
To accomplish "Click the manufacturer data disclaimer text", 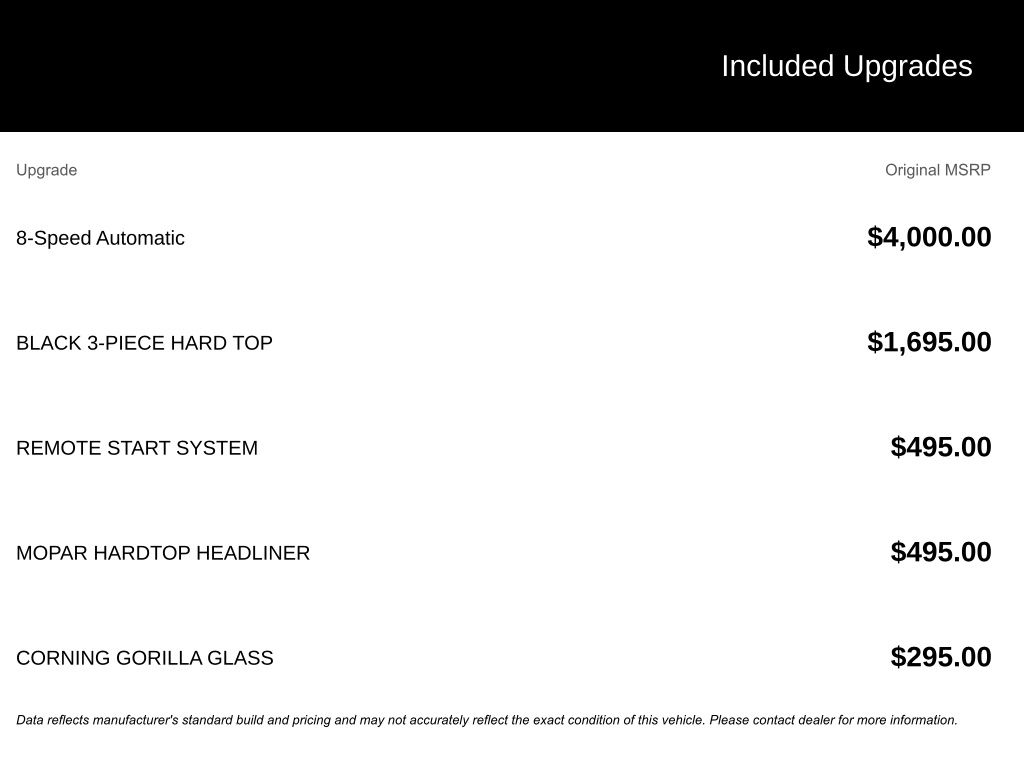I will click(x=487, y=720).
